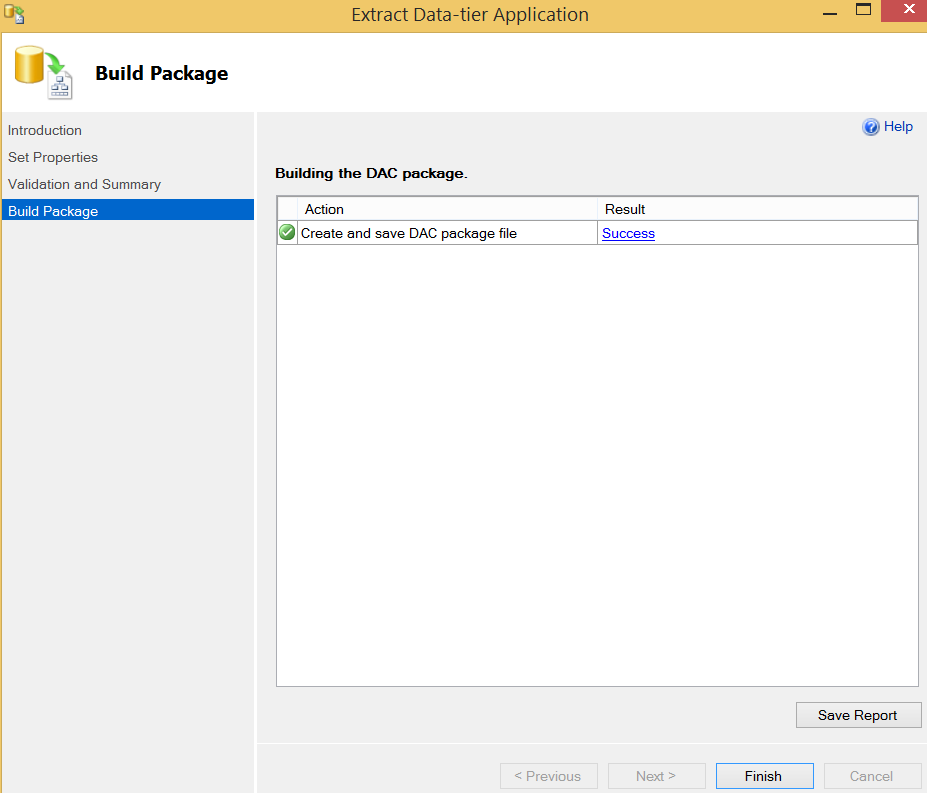This screenshot has width=927, height=793.
Task: Open the Help link
Action: coord(898,127)
